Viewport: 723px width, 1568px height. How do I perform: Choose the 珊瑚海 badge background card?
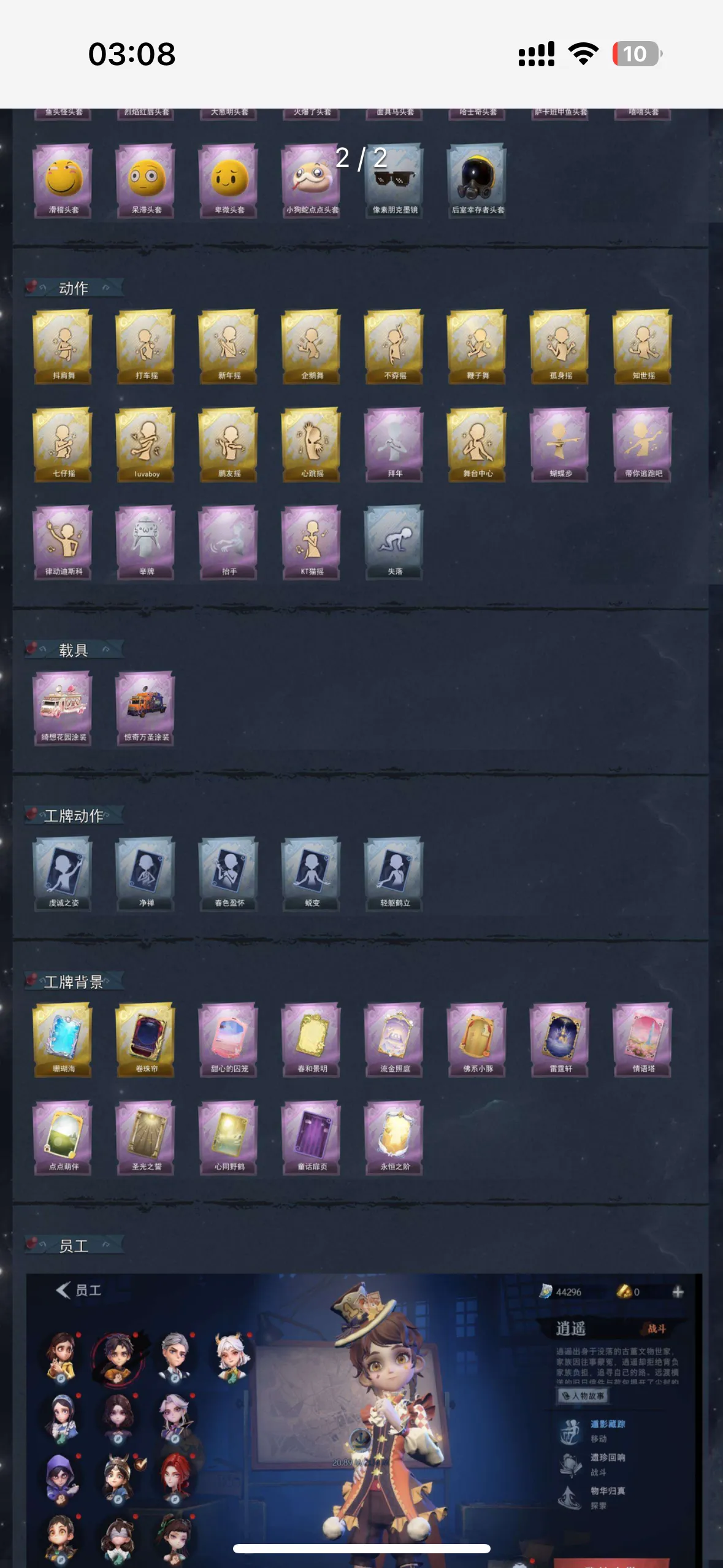tap(63, 1040)
